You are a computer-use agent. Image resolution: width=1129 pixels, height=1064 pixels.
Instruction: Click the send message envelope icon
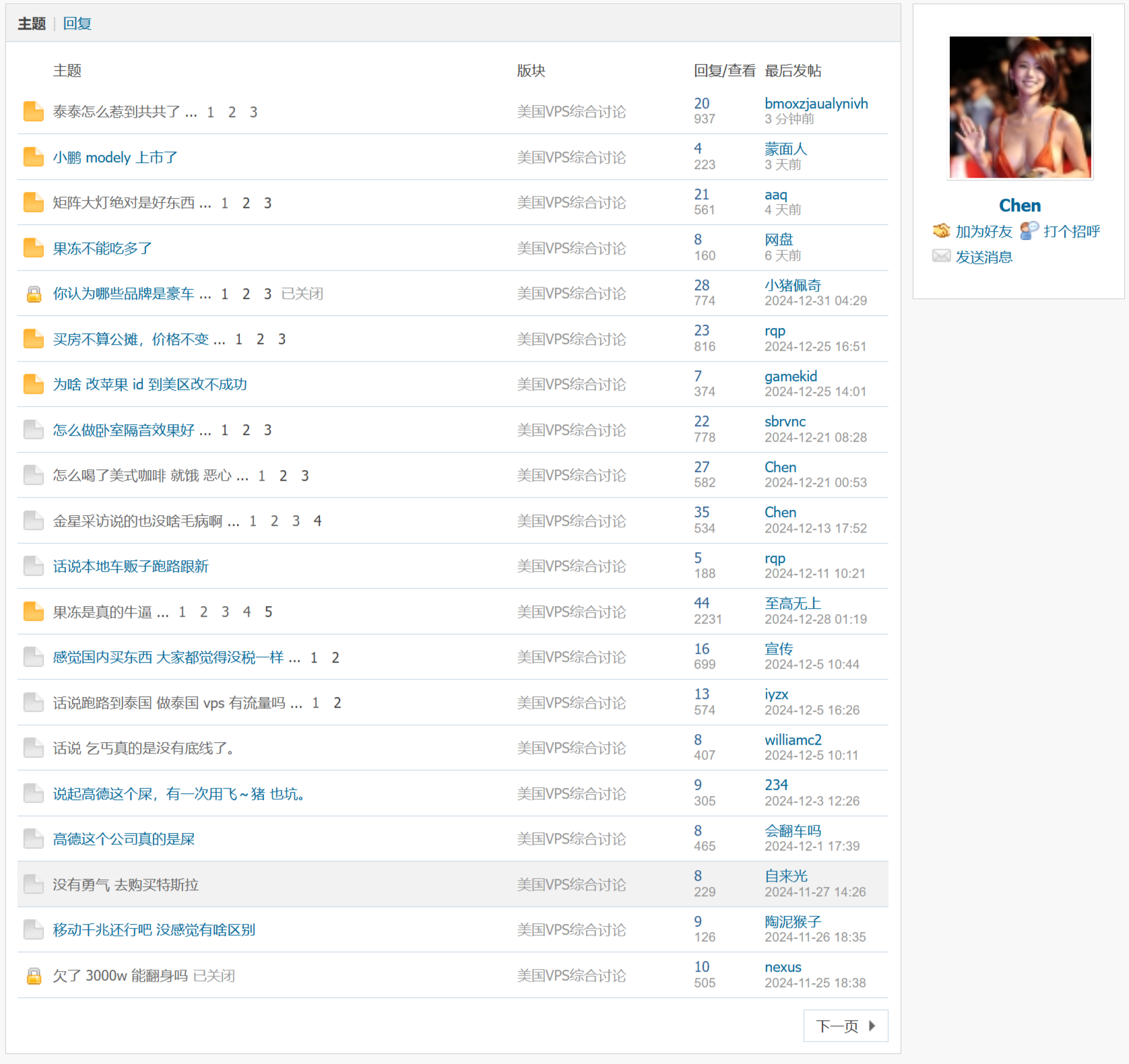[x=941, y=257]
